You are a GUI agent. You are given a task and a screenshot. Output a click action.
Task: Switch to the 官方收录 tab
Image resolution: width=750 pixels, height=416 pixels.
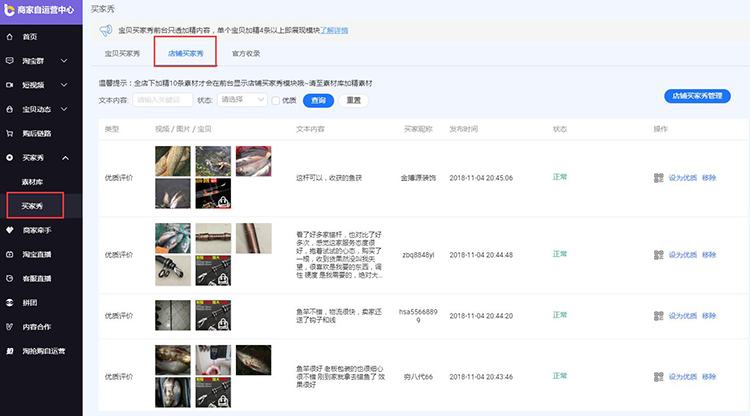pos(246,53)
